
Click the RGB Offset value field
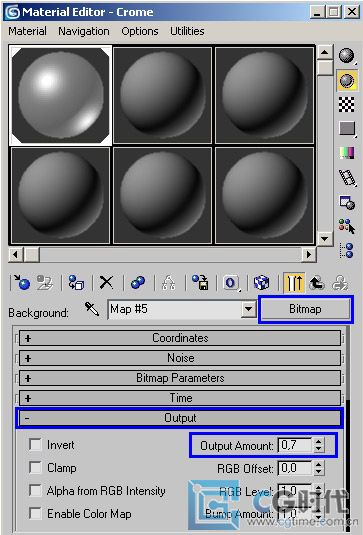(295, 468)
